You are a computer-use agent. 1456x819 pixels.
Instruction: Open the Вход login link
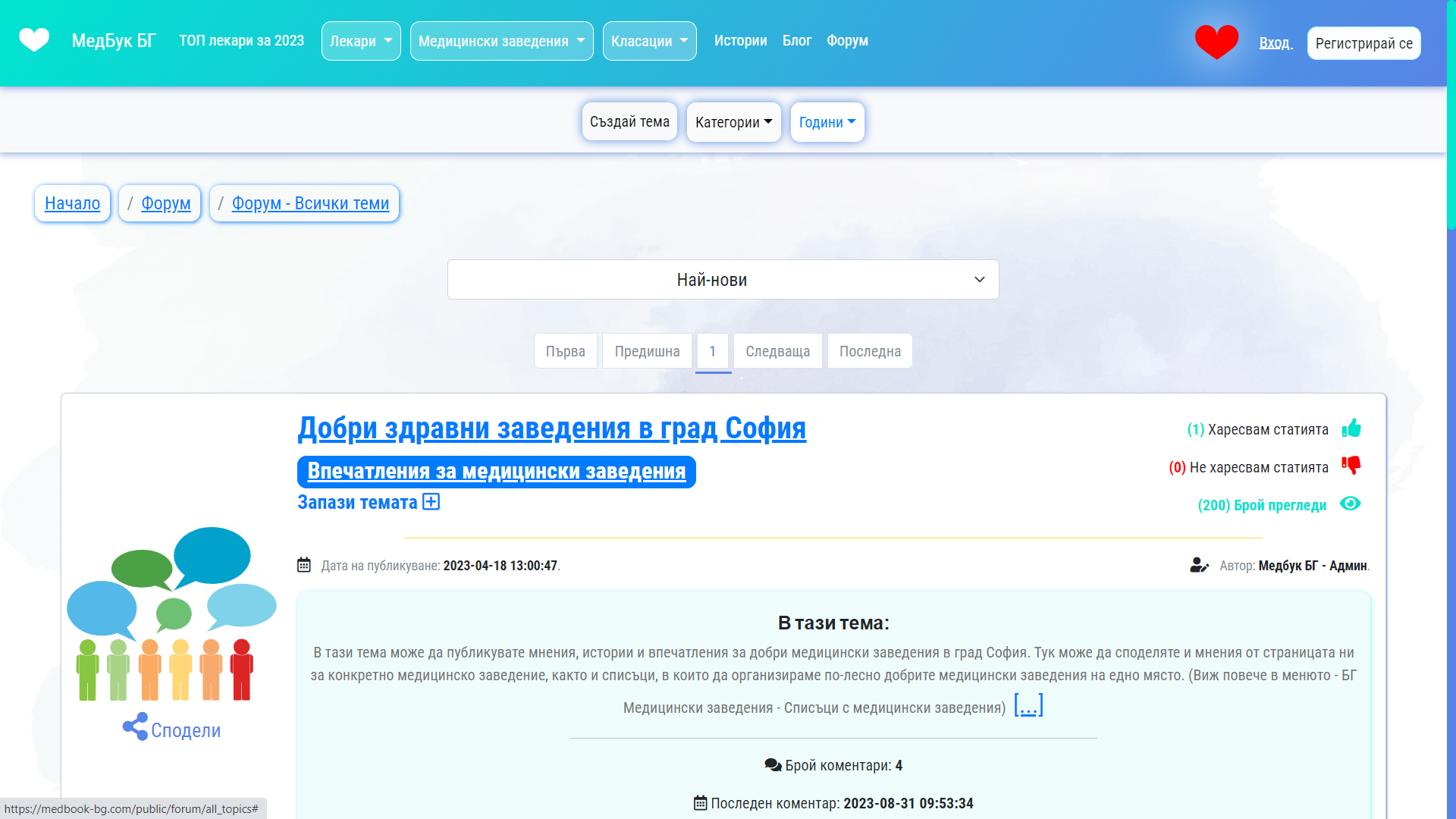point(1276,43)
